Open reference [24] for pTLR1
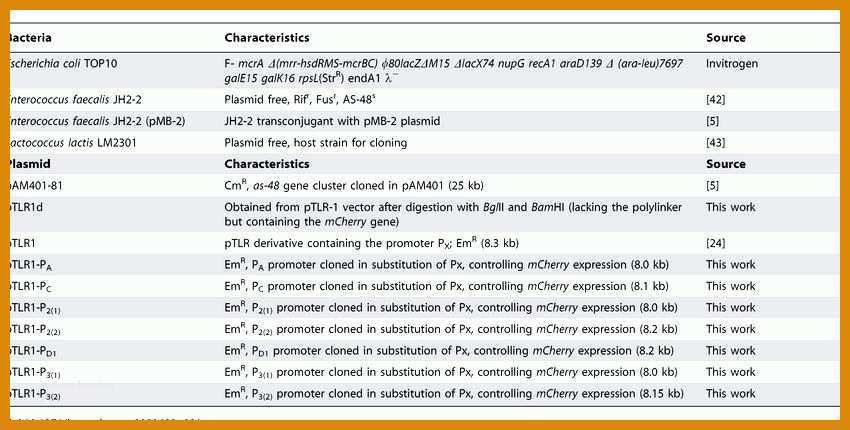850x430 pixels. pyautogui.click(x=715, y=243)
